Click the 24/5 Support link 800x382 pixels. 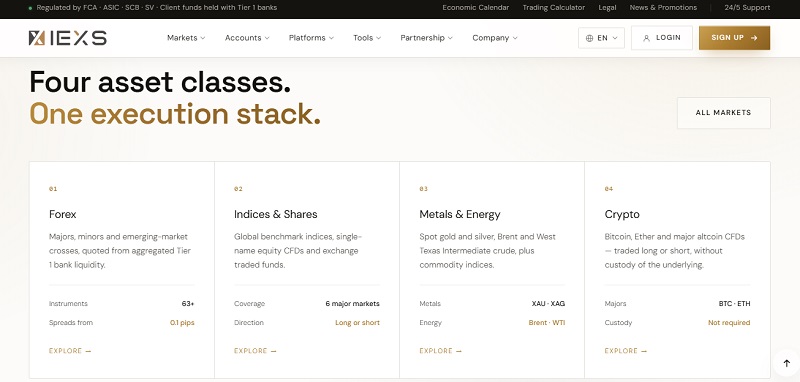tap(747, 8)
